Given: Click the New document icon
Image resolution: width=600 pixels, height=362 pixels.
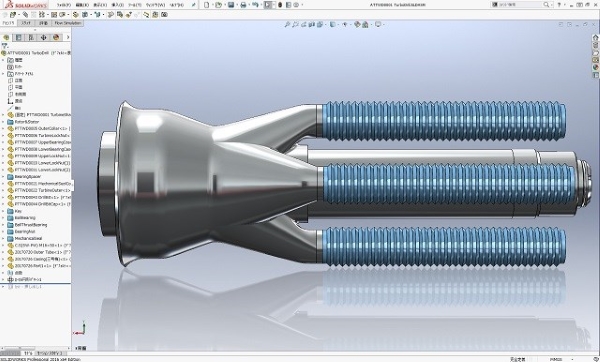Looking at the screenshot, I should coord(207,5).
